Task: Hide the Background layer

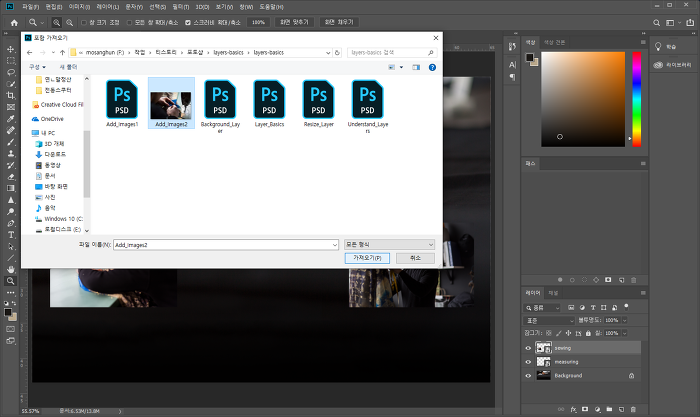Action: click(528, 376)
